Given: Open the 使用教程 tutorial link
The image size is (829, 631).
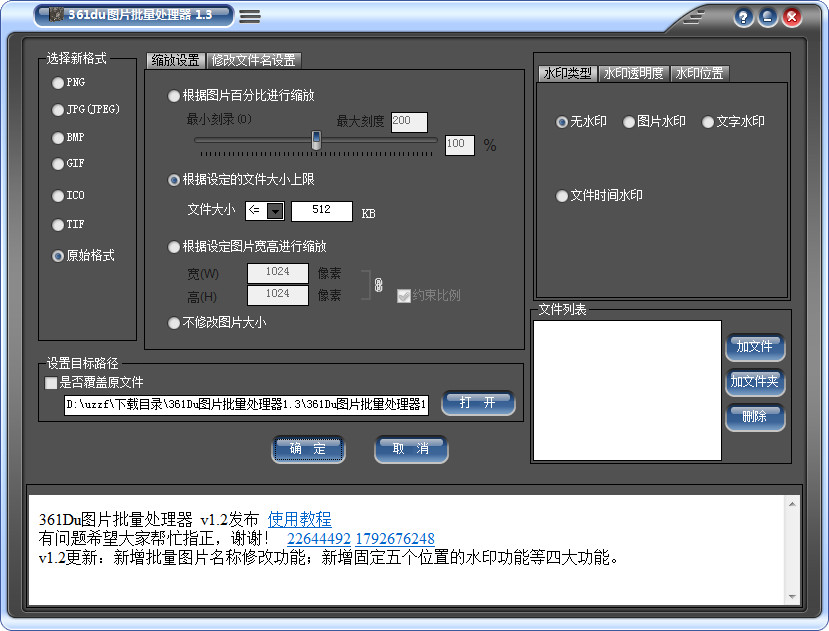Looking at the screenshot, I should point(300,519).
